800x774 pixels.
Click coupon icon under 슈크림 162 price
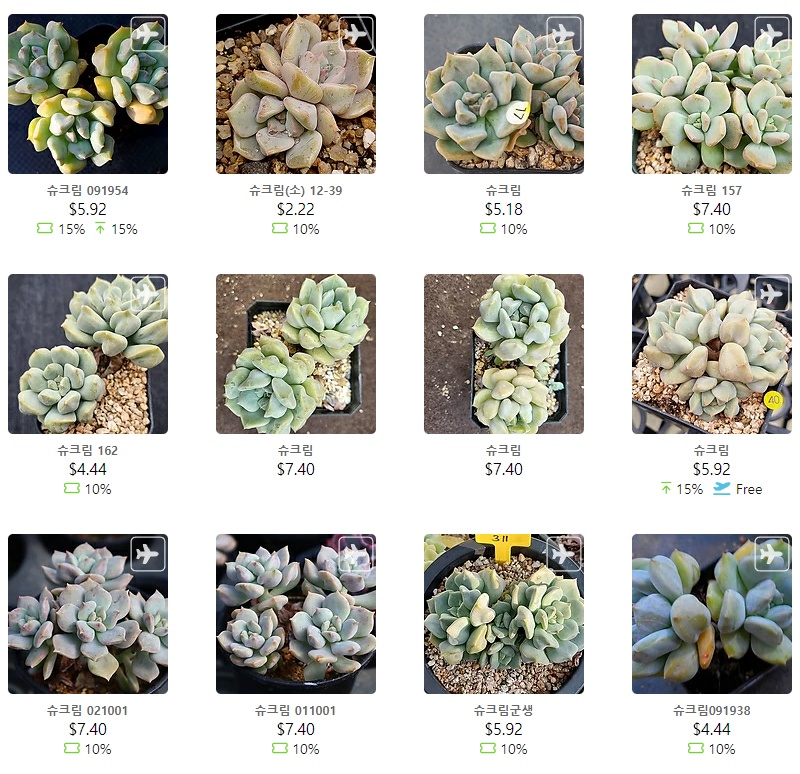pyautogui.click(x=72, y=488)
